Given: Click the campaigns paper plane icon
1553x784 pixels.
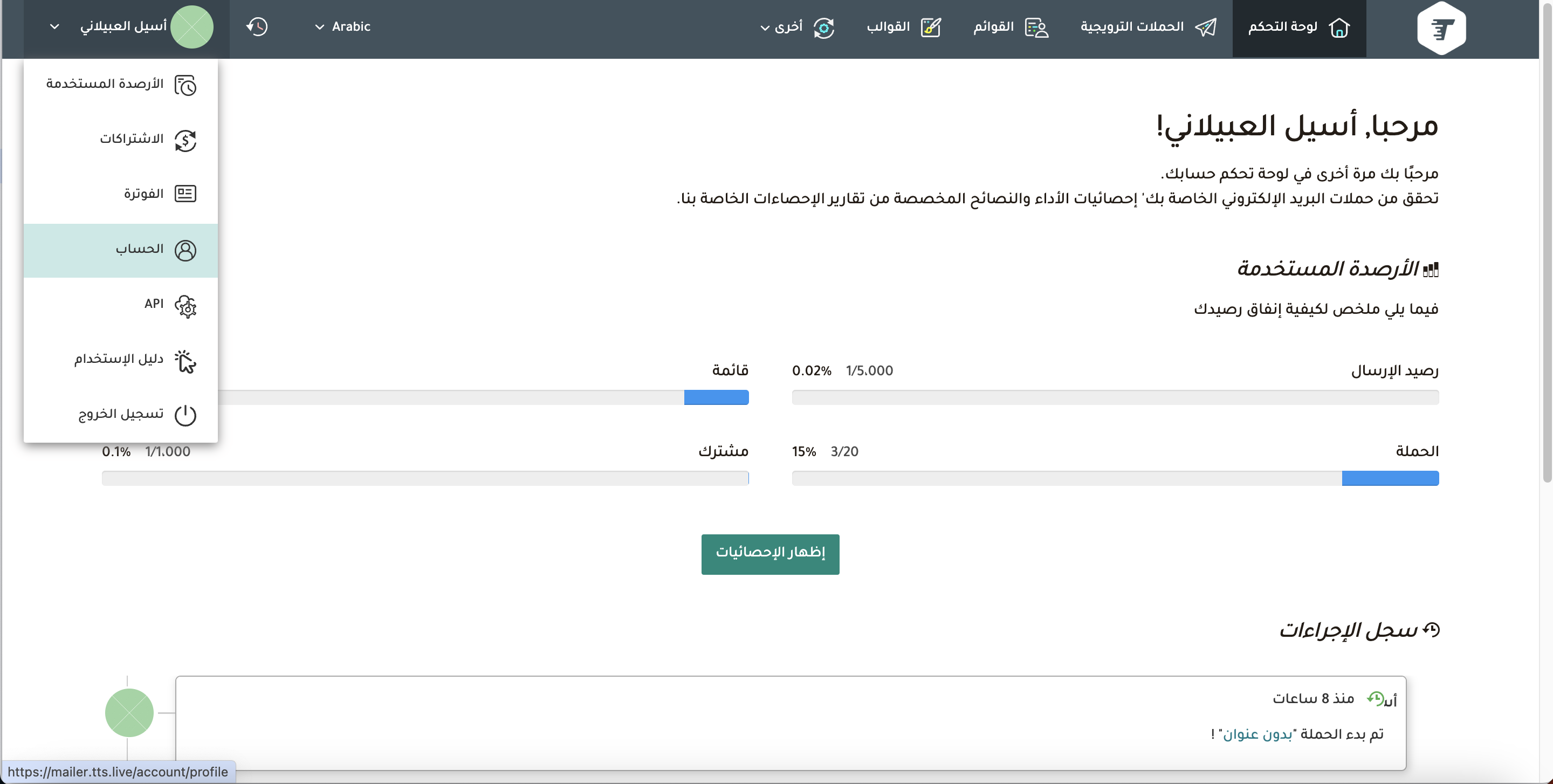Looking at the screenshot, I should coord(1206,27).
